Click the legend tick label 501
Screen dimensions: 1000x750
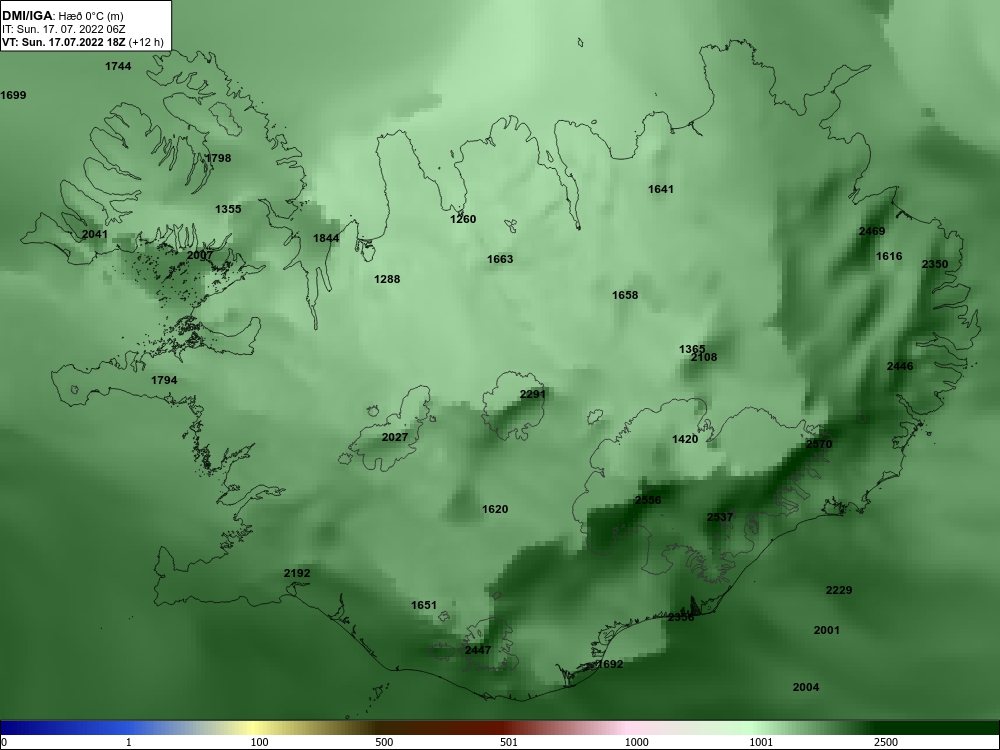(509, 742)
